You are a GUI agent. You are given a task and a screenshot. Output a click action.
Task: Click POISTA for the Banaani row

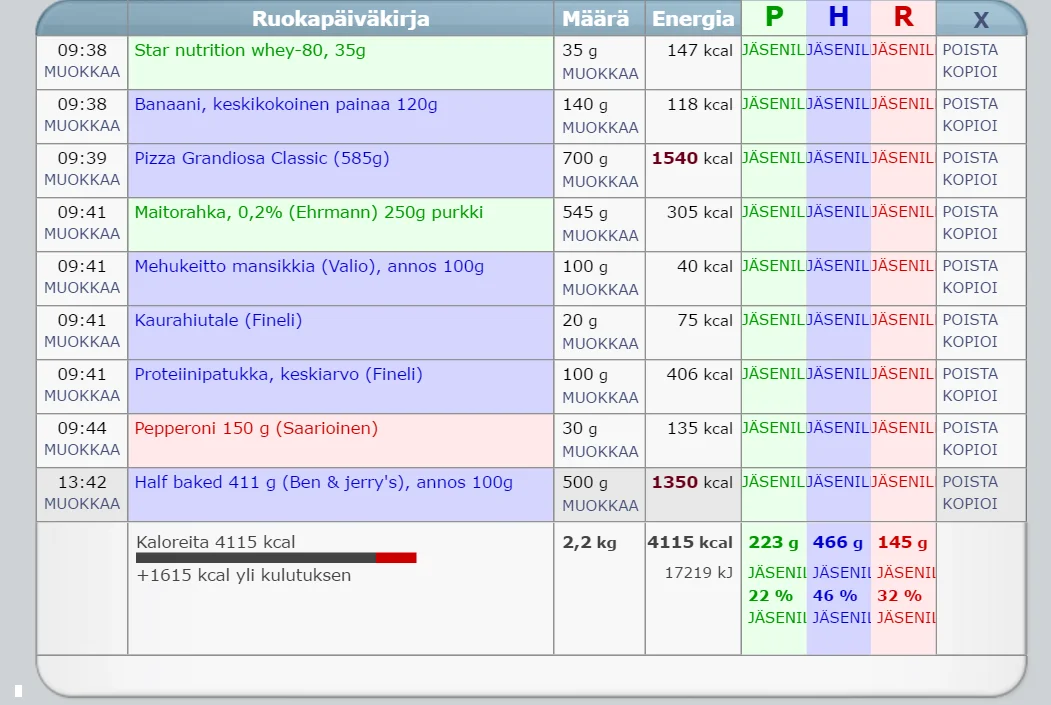[970, 104]
